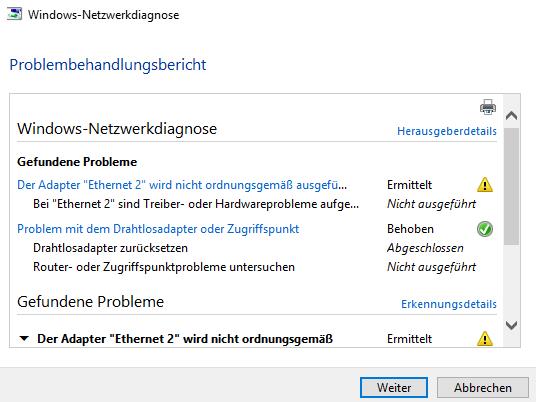Click the warning icon in the lower Gefundene Probleme section
536x402 pixels.
(x=485, y=339)
